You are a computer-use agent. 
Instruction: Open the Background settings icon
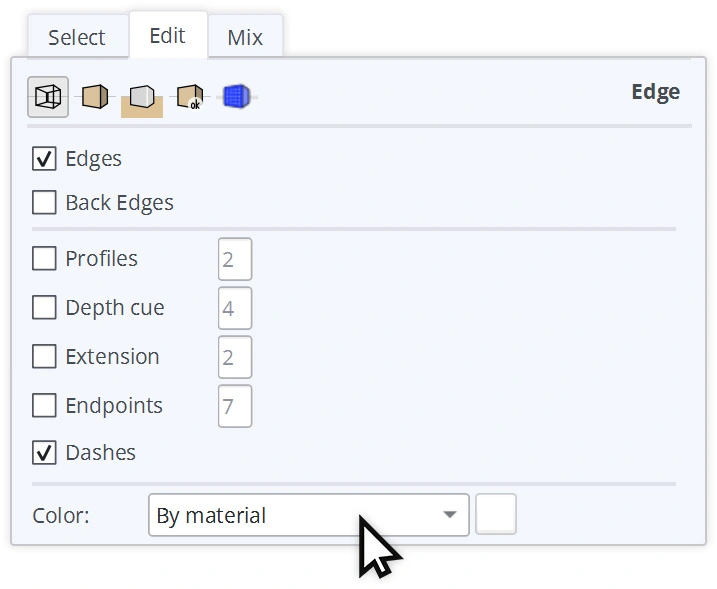pos(142,97)
